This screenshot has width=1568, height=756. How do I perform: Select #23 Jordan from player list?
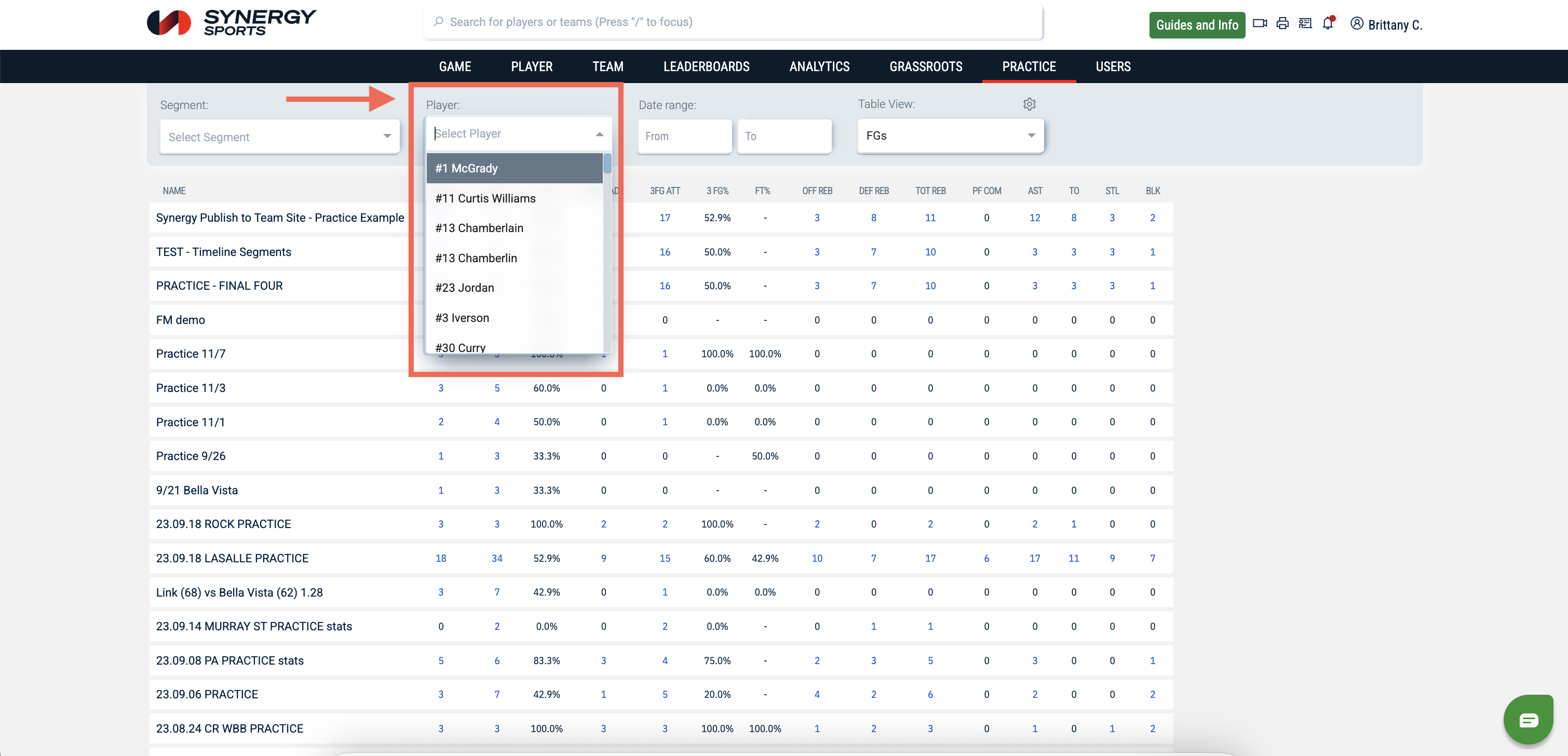tap(465, 288)
